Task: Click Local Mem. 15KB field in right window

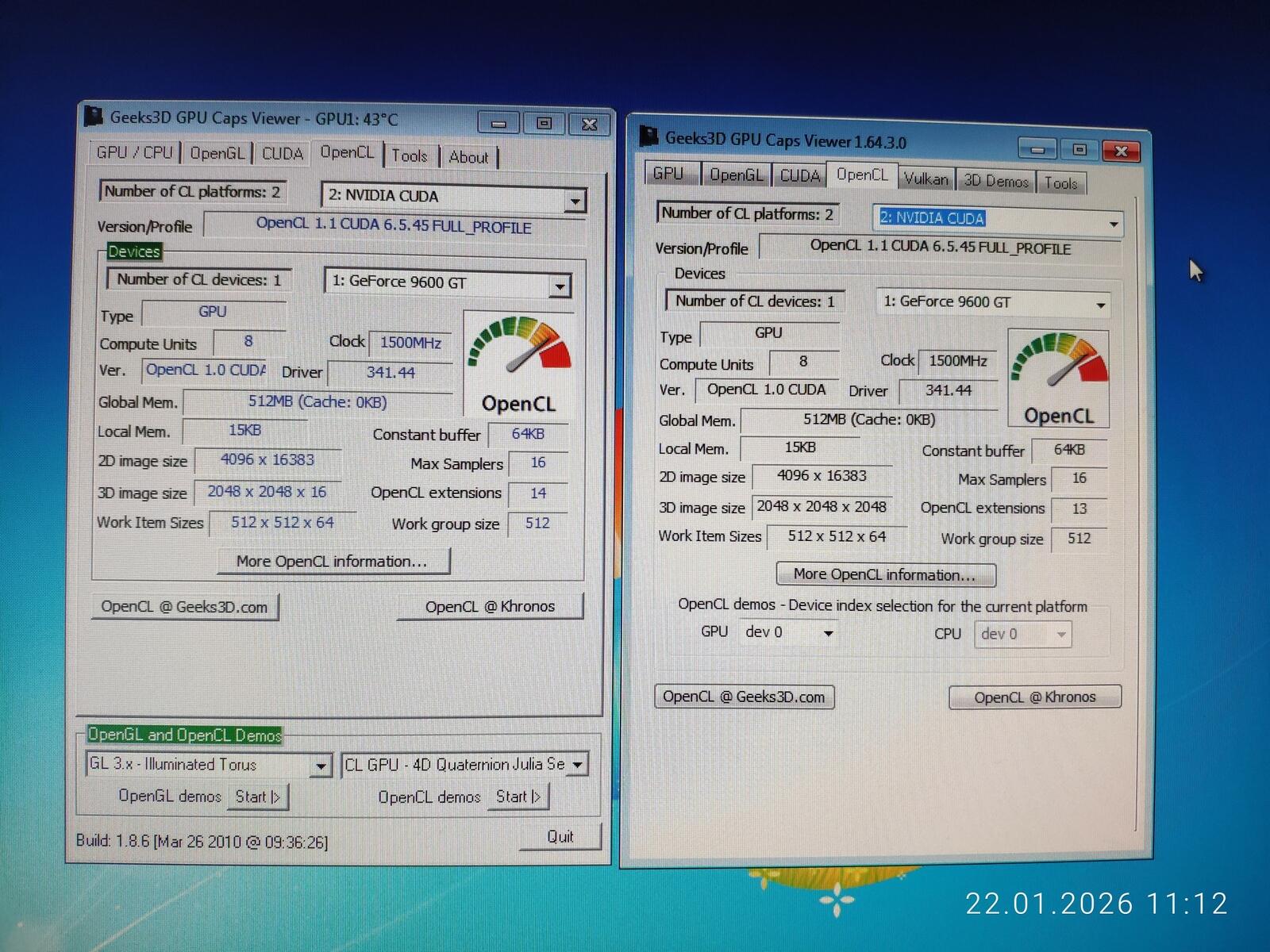Action: pyautogui.click(x=800, y=448)
